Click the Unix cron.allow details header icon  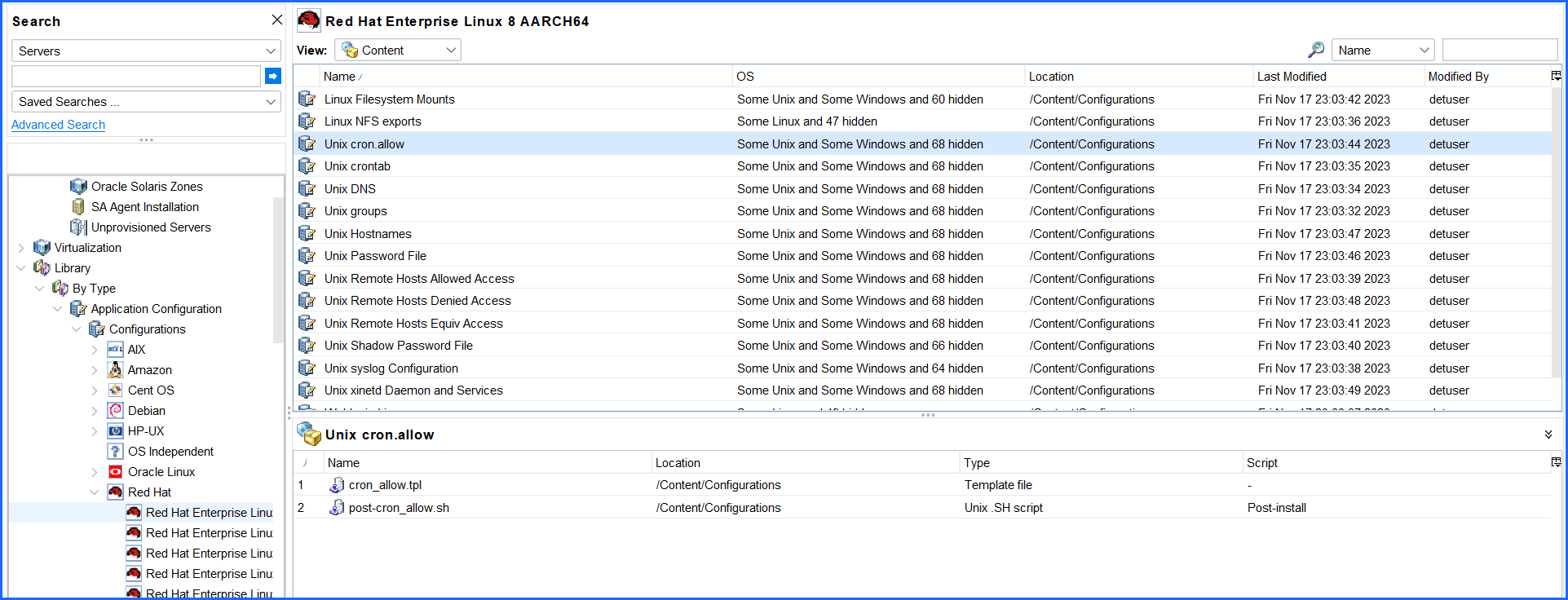[x=309, y=434]
